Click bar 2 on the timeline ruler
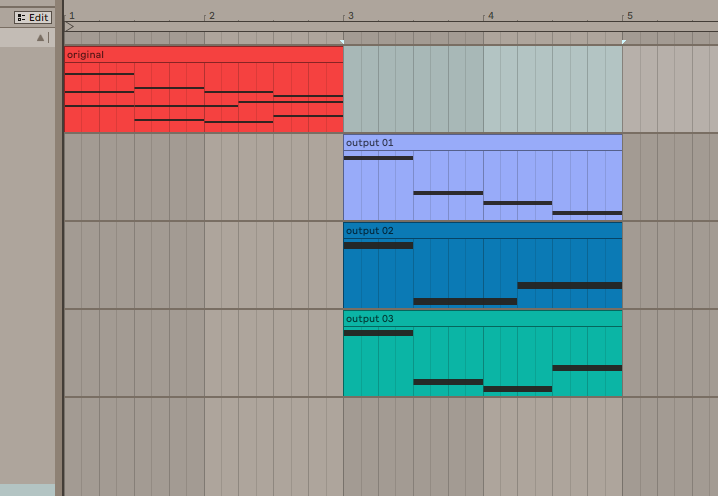The height and width of the screenshot is (496, 718). coord(212,16)
